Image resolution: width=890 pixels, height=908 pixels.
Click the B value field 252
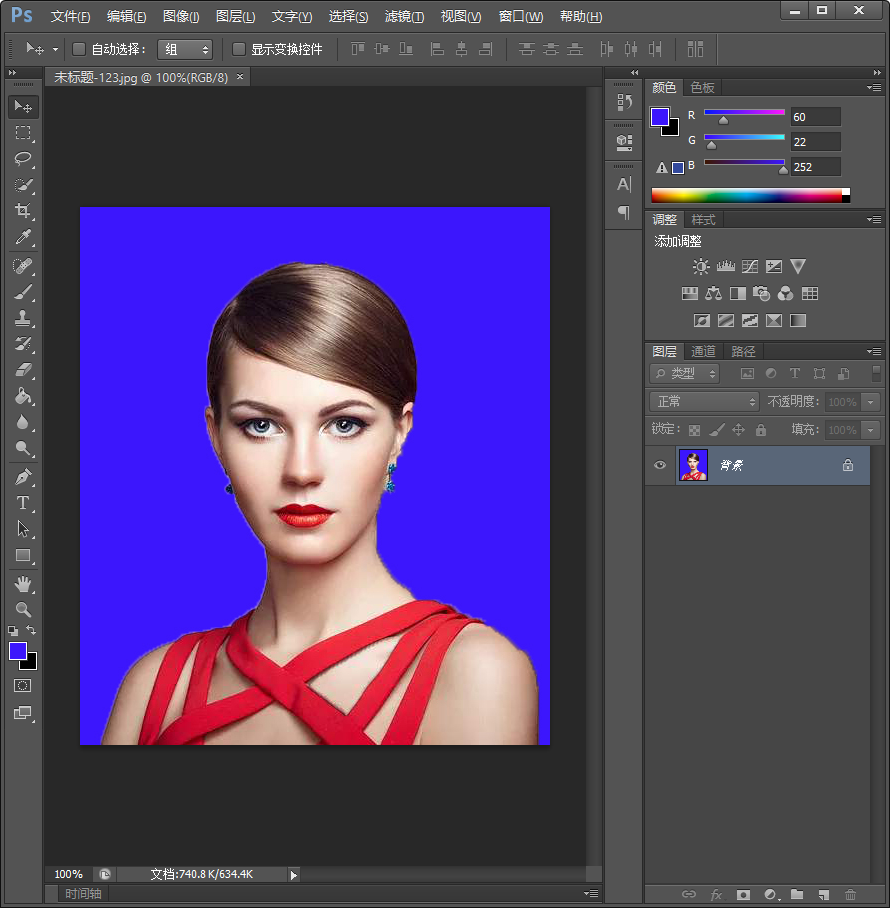815,167
